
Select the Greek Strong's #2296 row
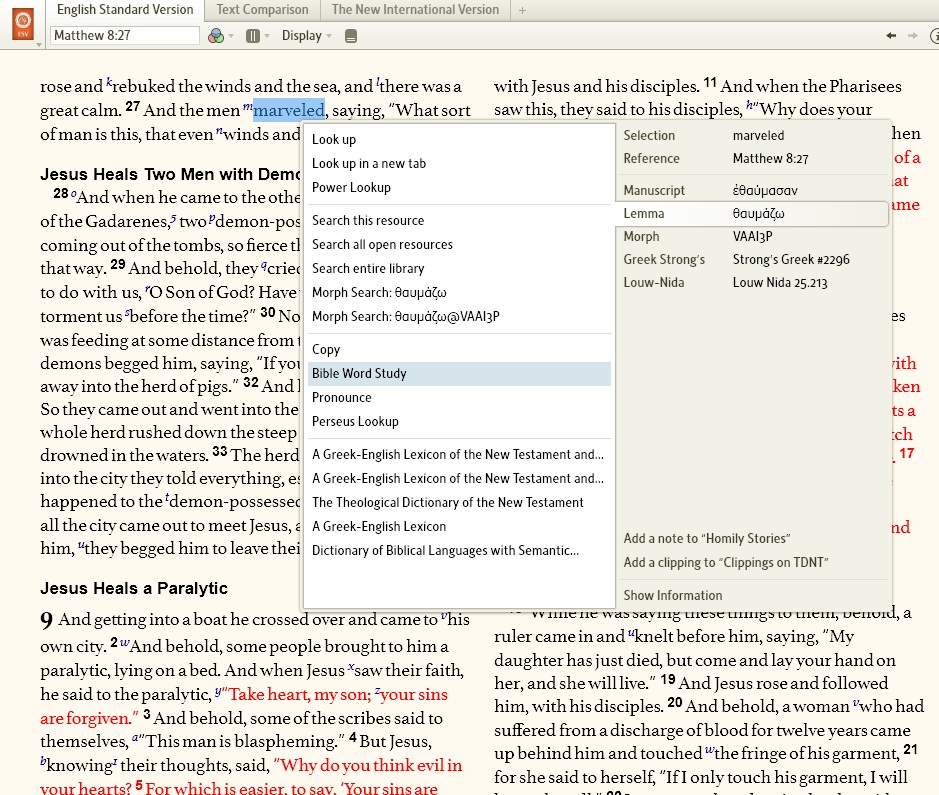click(753, 260)
